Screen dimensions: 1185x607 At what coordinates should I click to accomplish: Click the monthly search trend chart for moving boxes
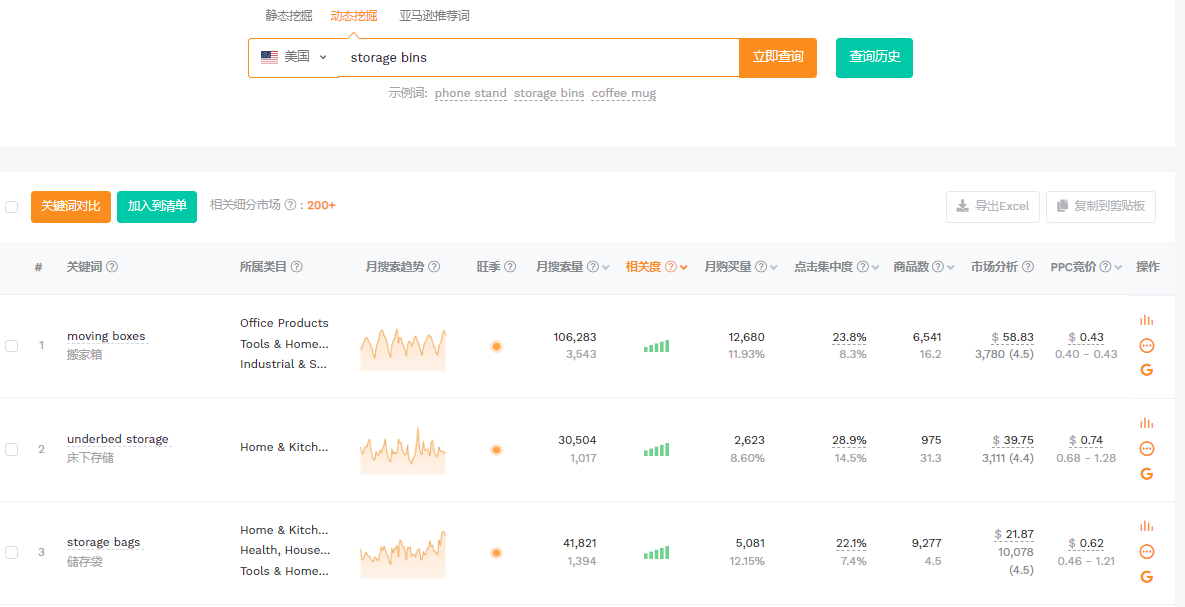(402, 346)
